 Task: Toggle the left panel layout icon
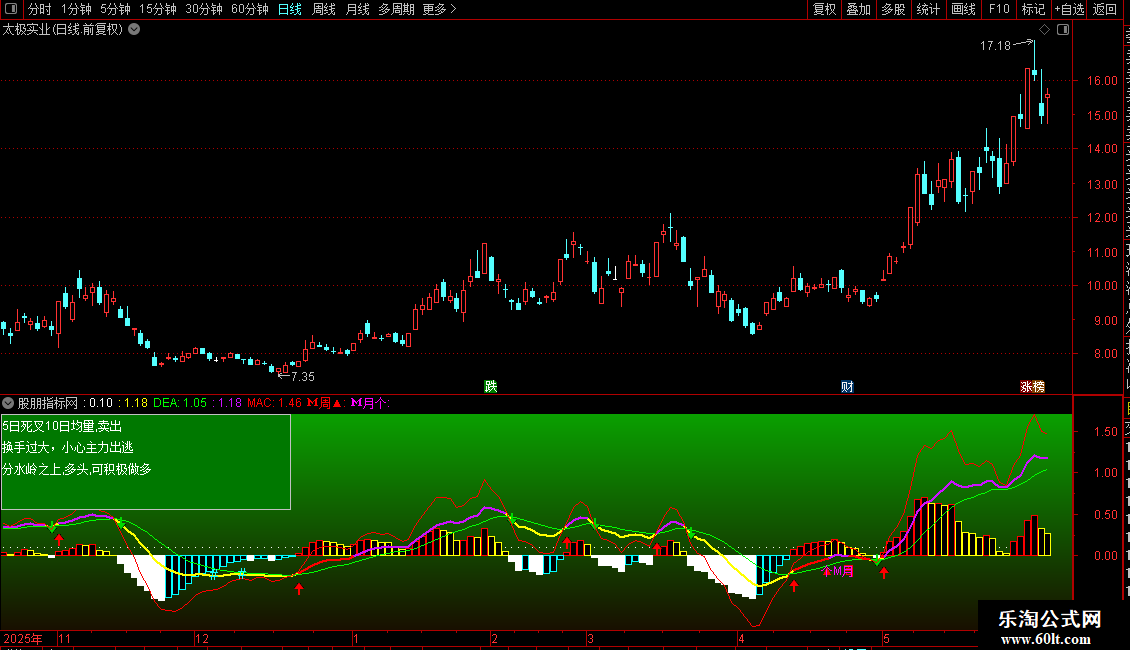pyautogui.click(x=11, y=9)
